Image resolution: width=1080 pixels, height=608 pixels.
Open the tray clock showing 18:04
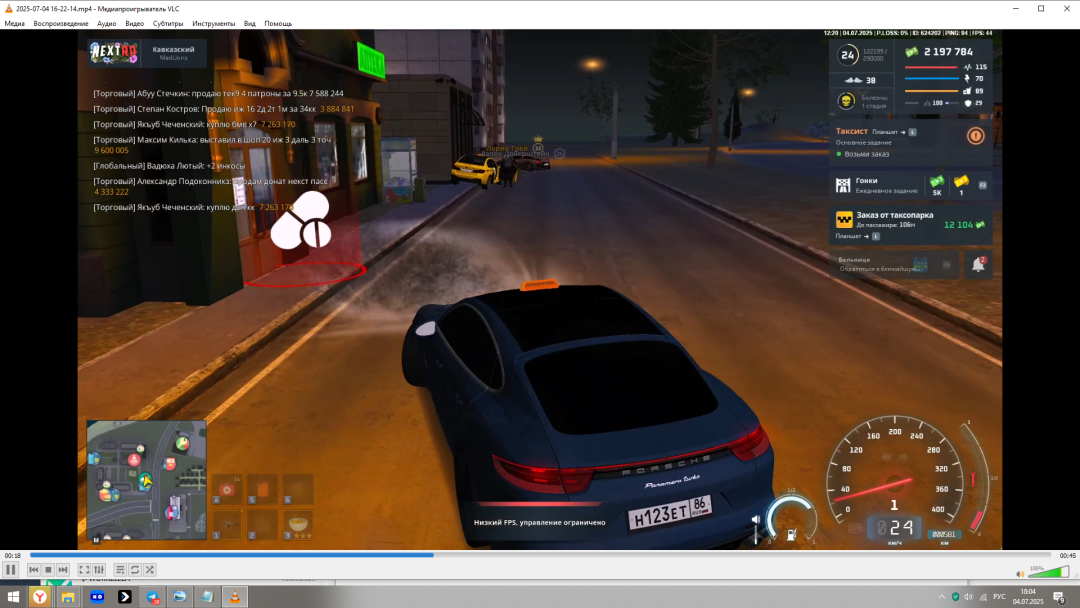[1028, 596]
